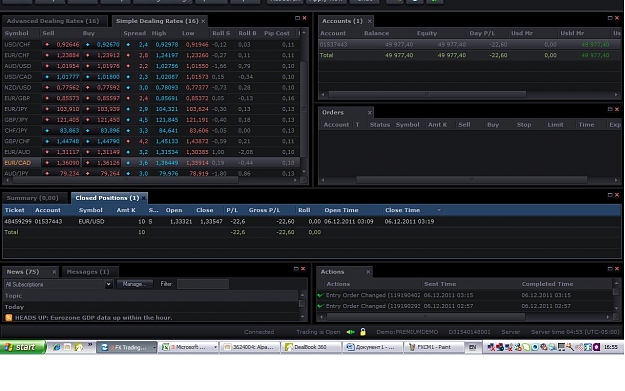Screen dimensions: 625x391
Task: Open HEADS UP Eurozone GDP news item
Action: (94, 318)
